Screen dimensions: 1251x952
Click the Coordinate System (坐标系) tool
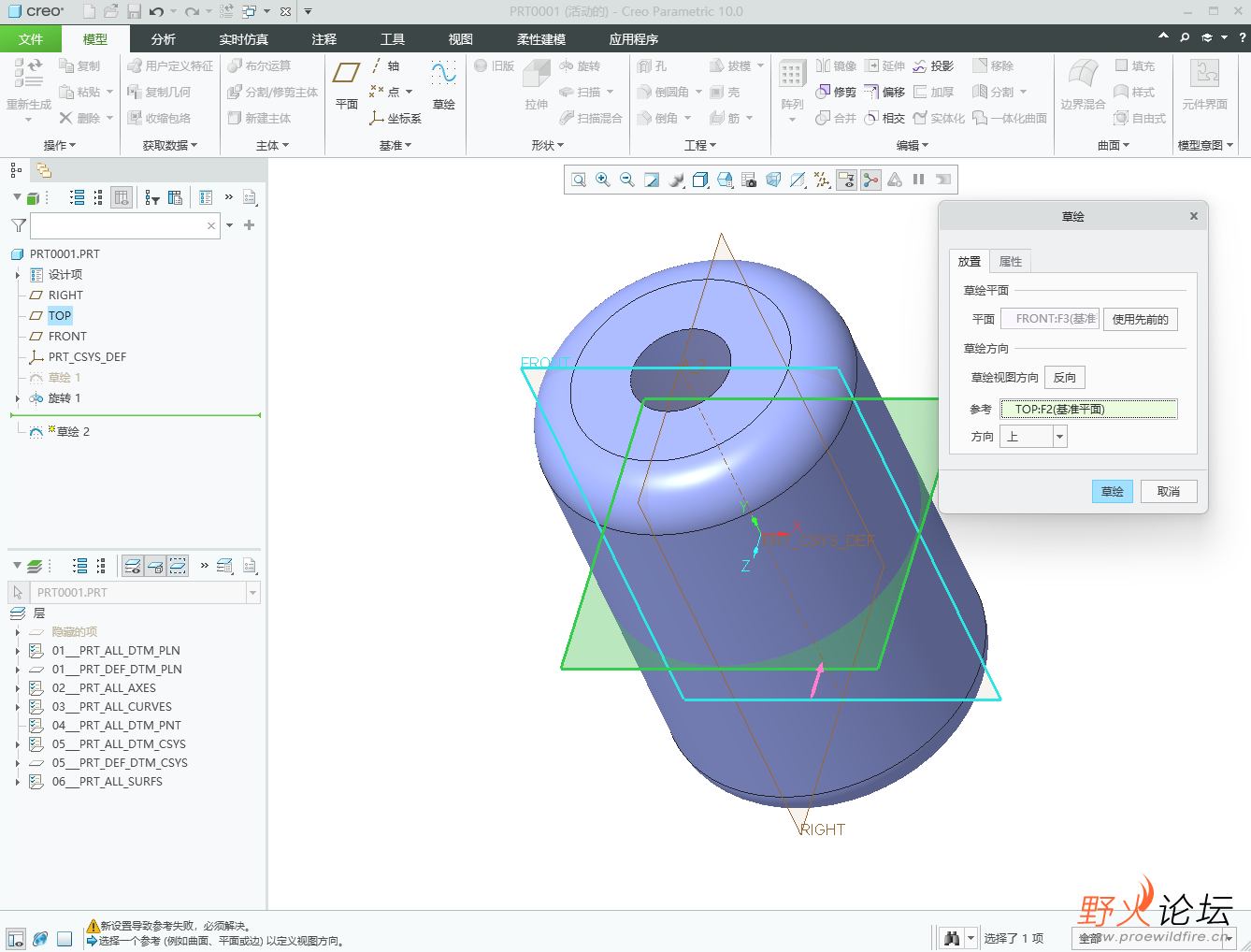395,119
